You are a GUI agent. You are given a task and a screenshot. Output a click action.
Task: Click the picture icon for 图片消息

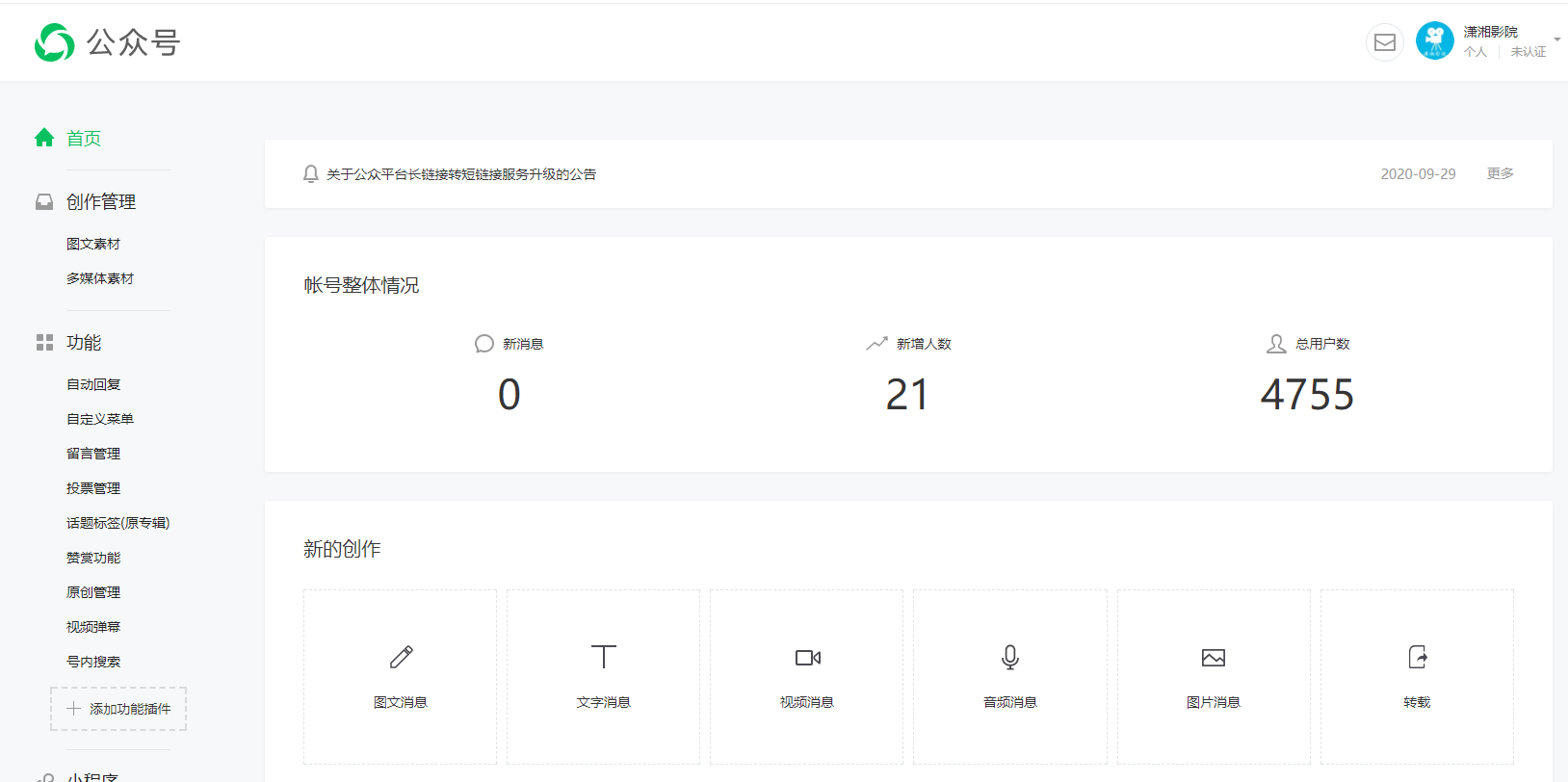[x=1213, y=658]
